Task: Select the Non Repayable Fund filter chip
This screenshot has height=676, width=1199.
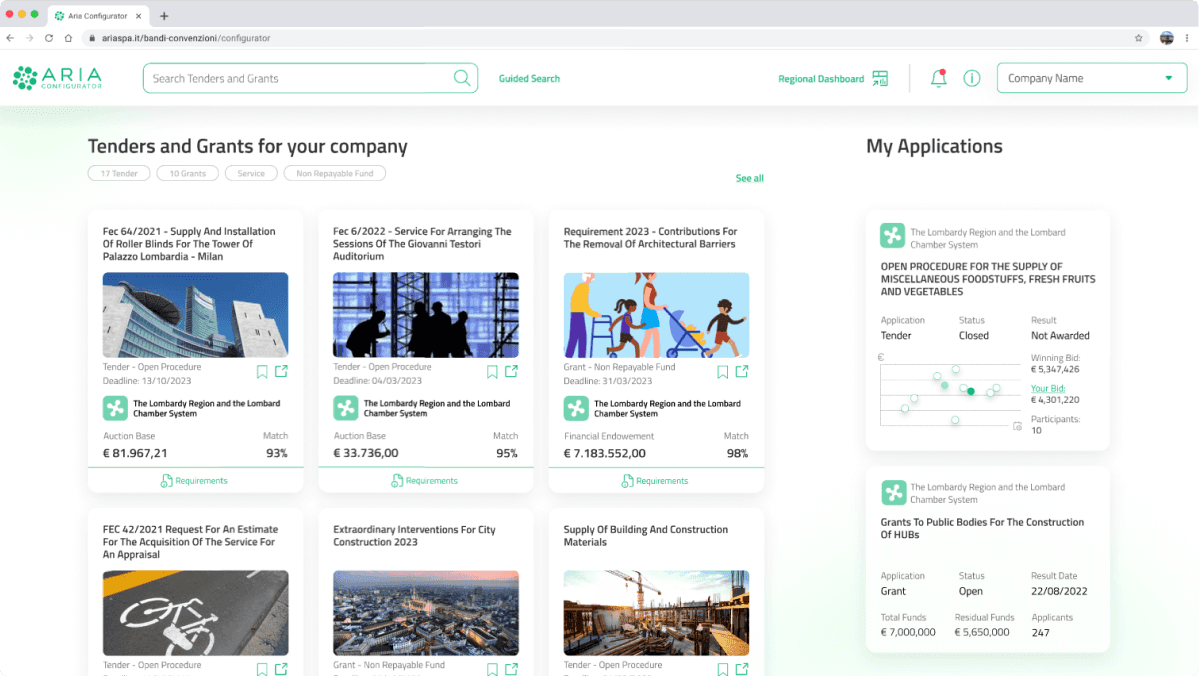Action: [335, 173]
